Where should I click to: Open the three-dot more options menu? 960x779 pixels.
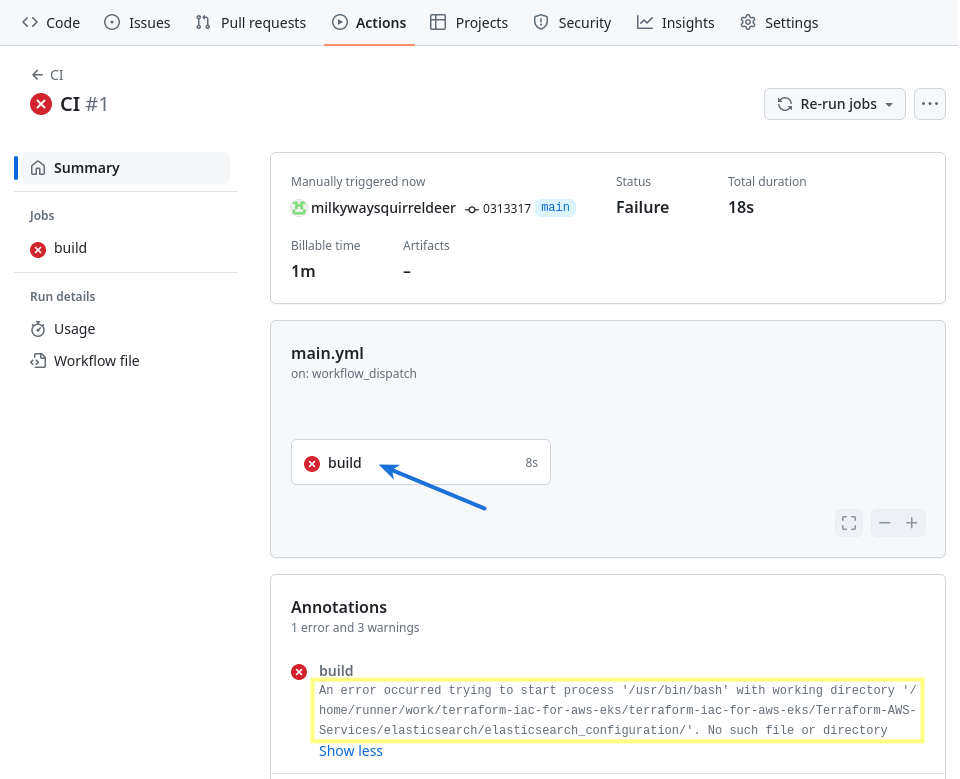point(930,104)
